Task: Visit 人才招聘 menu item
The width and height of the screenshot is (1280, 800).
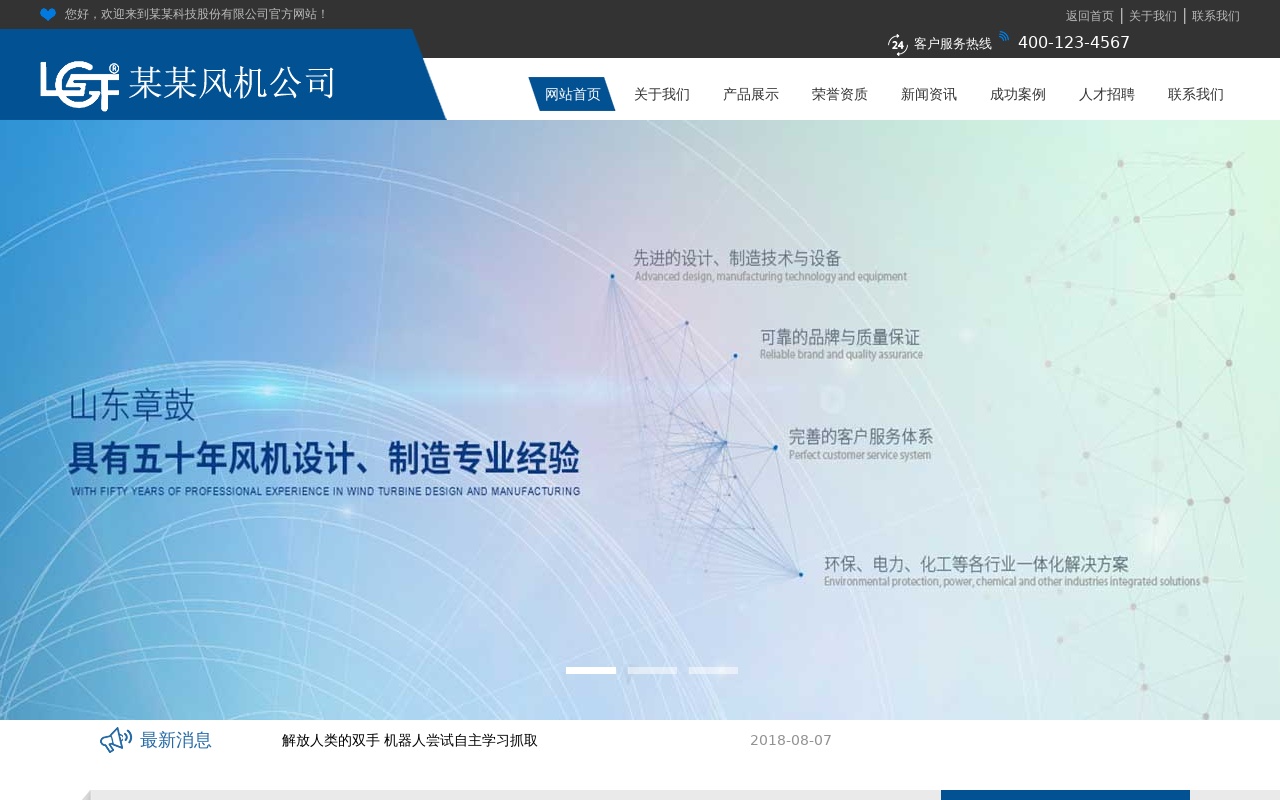Action: tap(1107, 94)
